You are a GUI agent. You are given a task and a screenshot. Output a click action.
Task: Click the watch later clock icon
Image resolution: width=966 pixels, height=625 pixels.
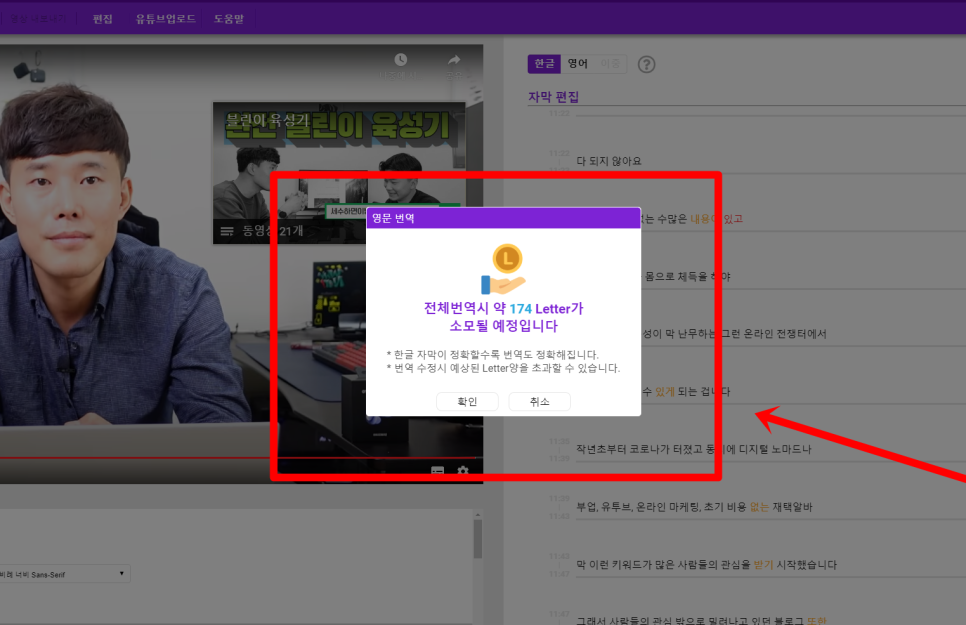[x=400, y=60]
